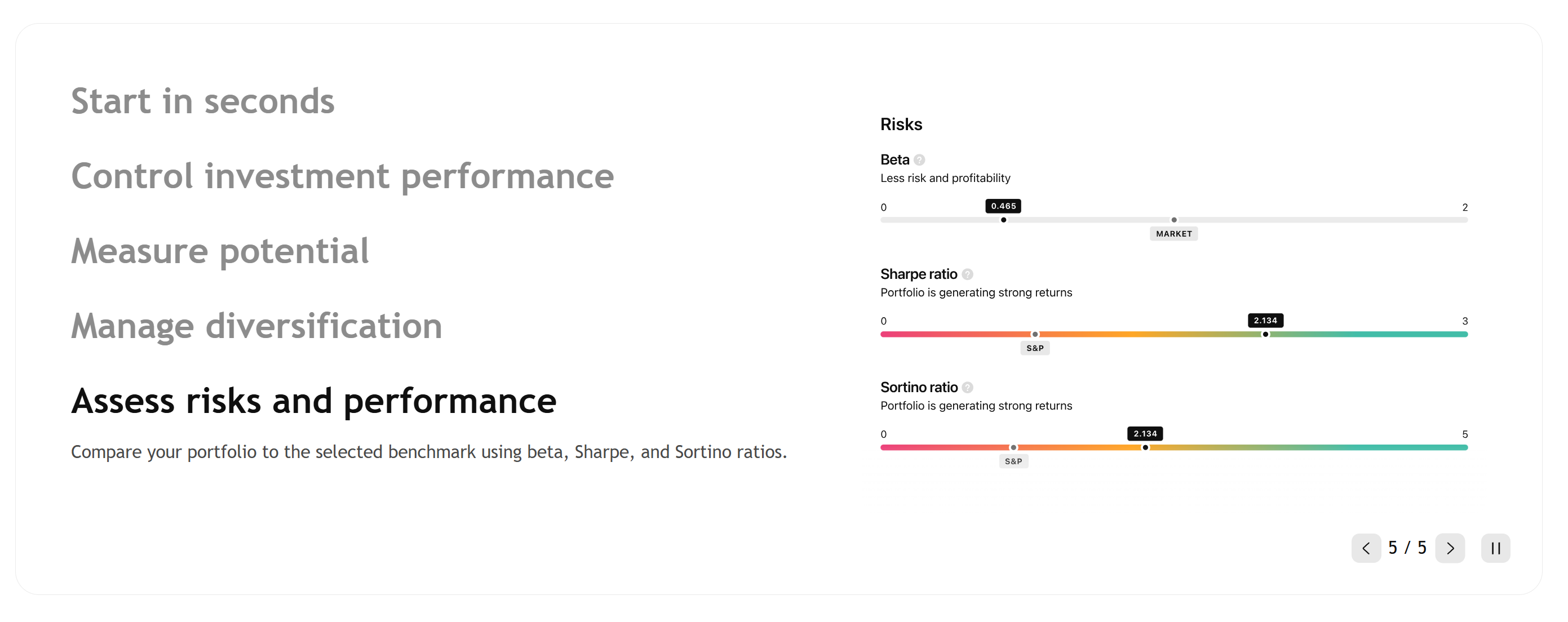Click 'Assess risks and performance' heading
Image resolution: width=1568 pixels, height=622 pixels.
[313, 402]
